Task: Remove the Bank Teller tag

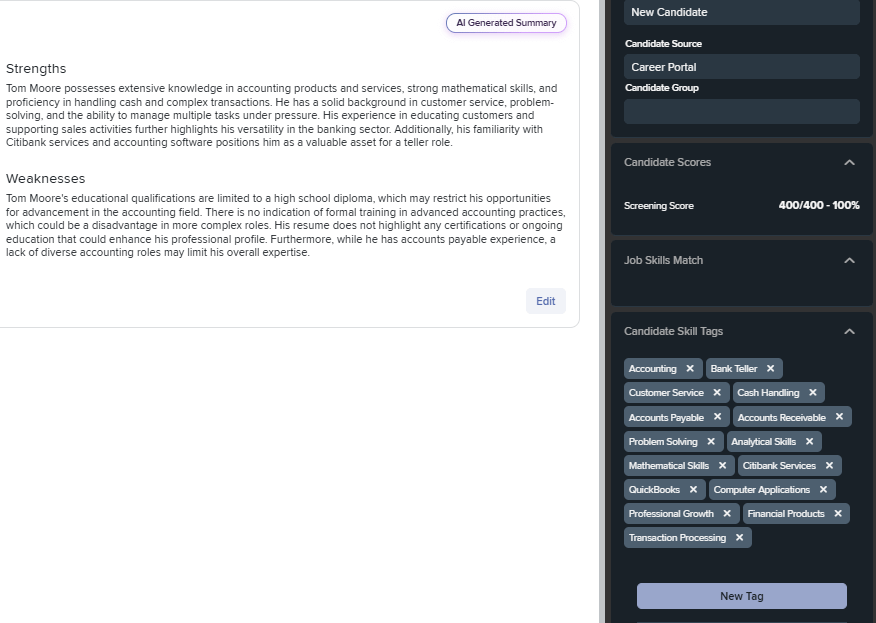Action: pyautogui.click(x=770, y=369)
